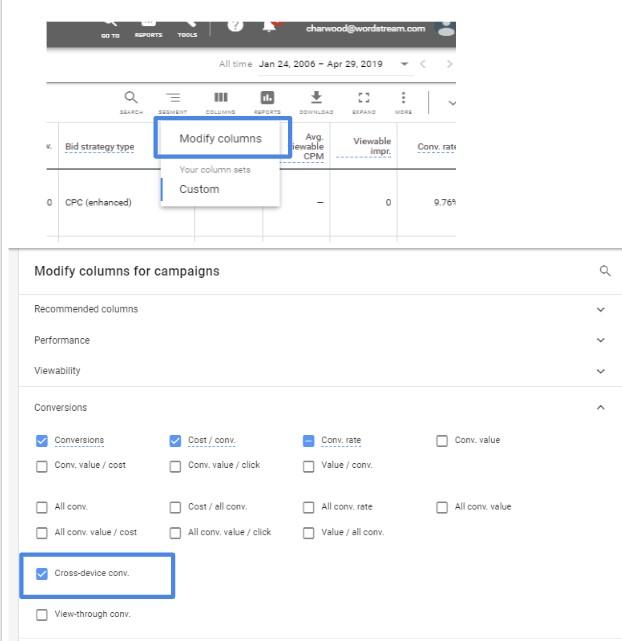This screenshot has width=622, height=641.
Task: Click the date range Jan 24, 2006 – Apr 29, 2019
Action: click(321, 64)
